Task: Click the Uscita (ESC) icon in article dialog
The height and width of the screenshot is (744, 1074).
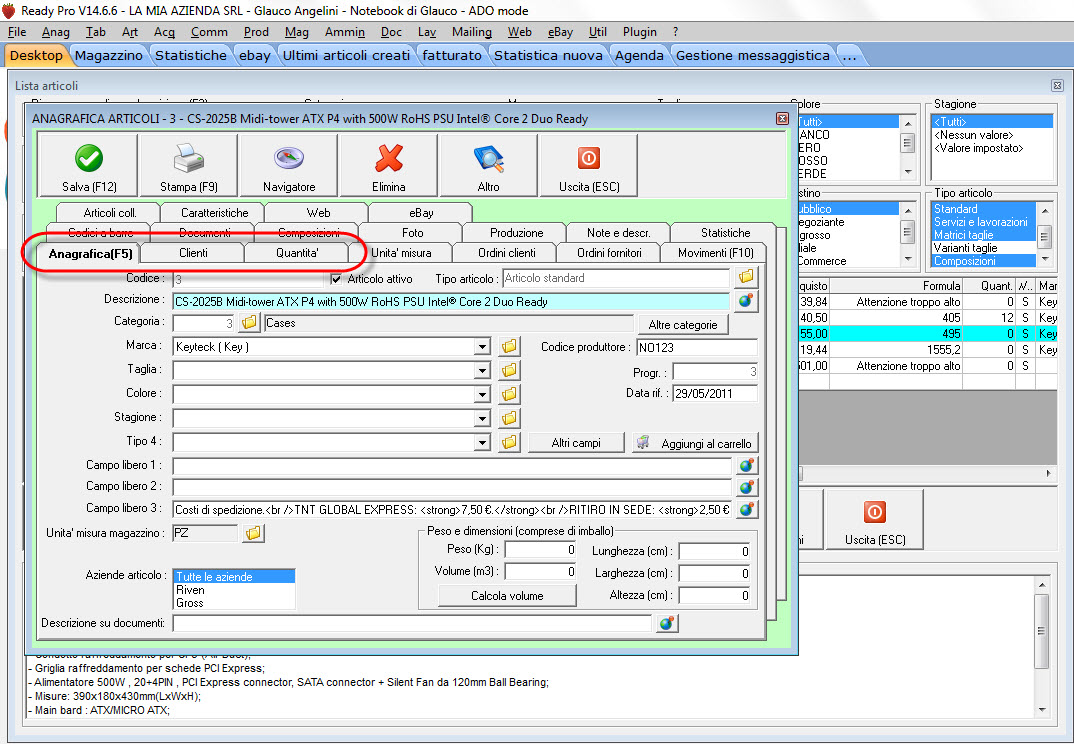Action: click(x=588, y=159)
